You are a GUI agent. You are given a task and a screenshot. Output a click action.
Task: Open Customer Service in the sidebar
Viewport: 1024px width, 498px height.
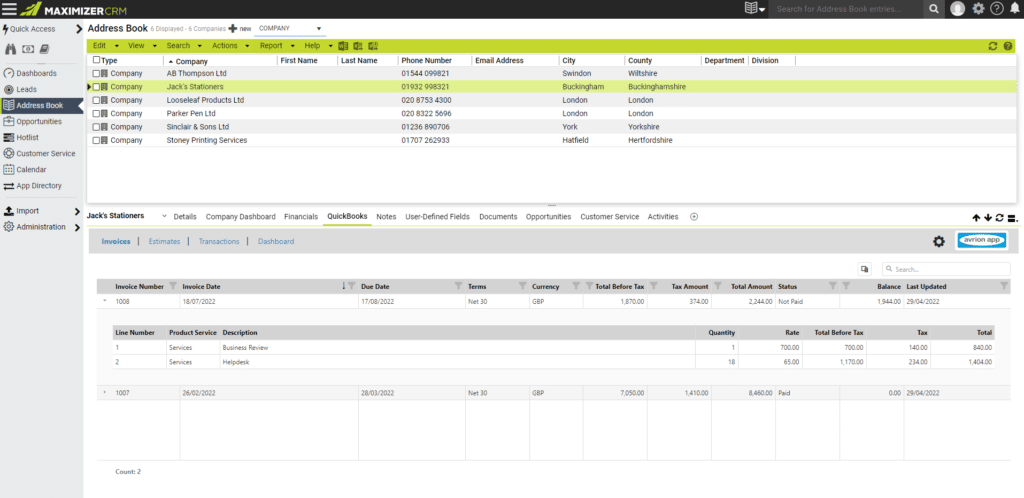(x=40, y=153)
